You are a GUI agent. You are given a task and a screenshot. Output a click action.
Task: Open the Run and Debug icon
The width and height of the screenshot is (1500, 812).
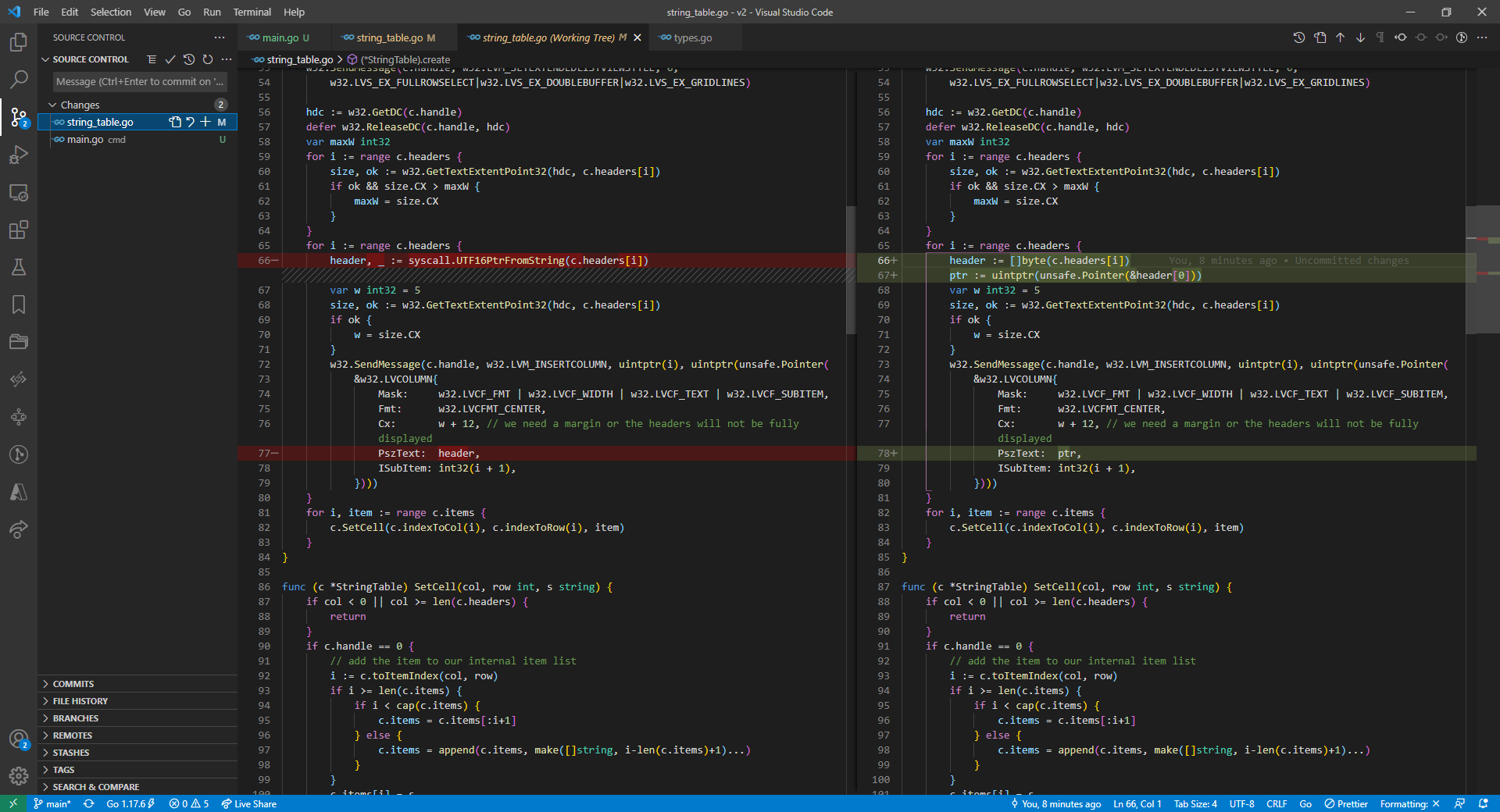click(x=19, y=155)
